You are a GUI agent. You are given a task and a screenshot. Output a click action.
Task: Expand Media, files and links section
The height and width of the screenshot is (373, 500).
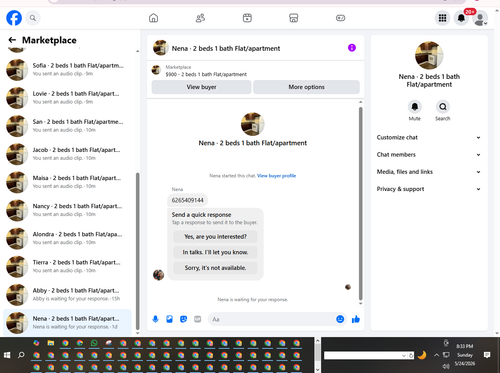click(x=429, y=172)
